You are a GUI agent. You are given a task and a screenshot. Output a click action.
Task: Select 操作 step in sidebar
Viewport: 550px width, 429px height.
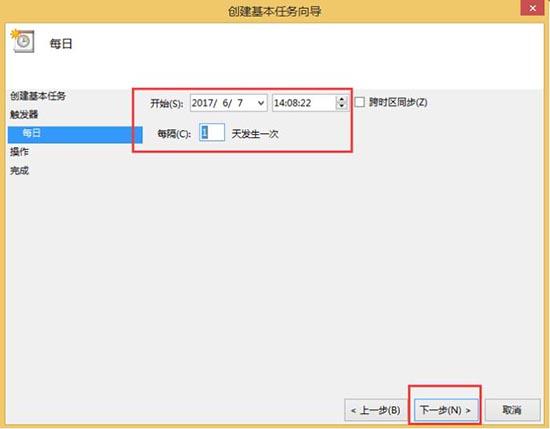19,152
